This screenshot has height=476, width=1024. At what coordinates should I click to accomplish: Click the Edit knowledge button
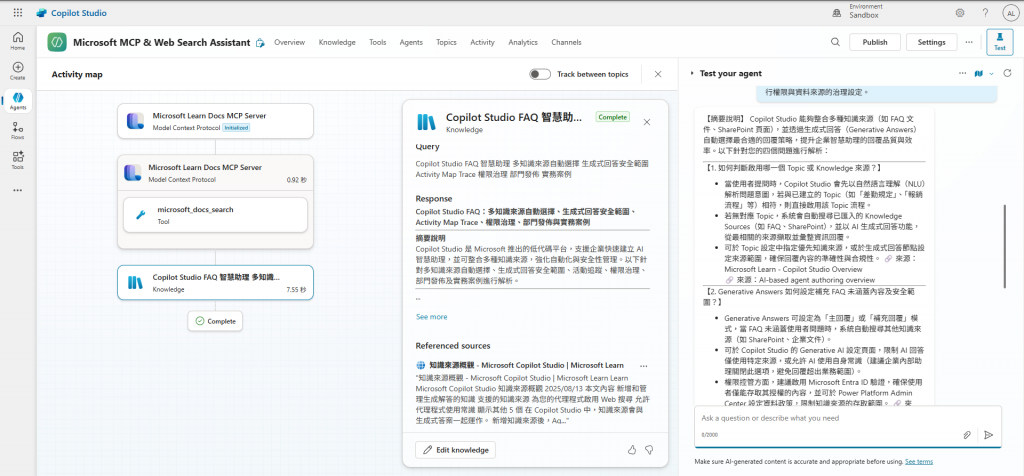pos(455,450)
